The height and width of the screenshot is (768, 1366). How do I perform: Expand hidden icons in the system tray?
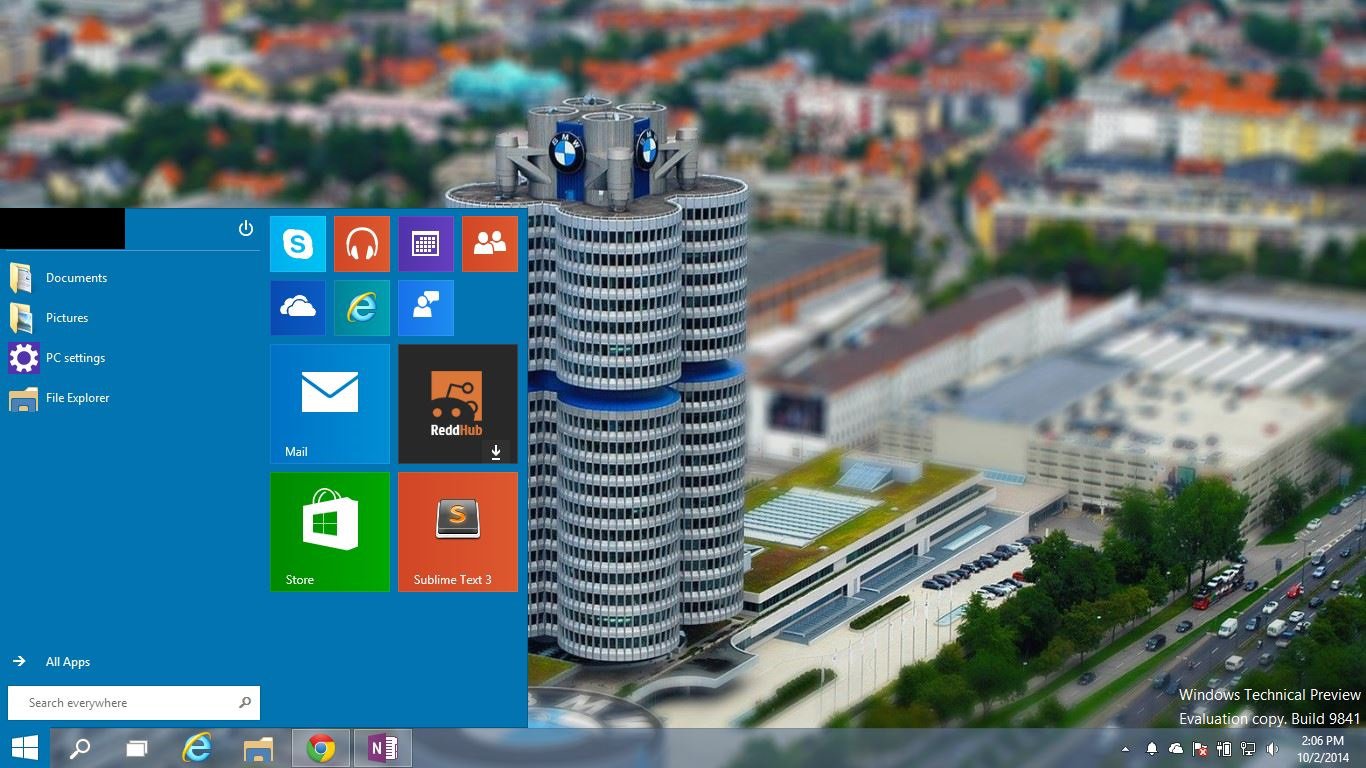pyautogui.click(x=1126, y=748)
